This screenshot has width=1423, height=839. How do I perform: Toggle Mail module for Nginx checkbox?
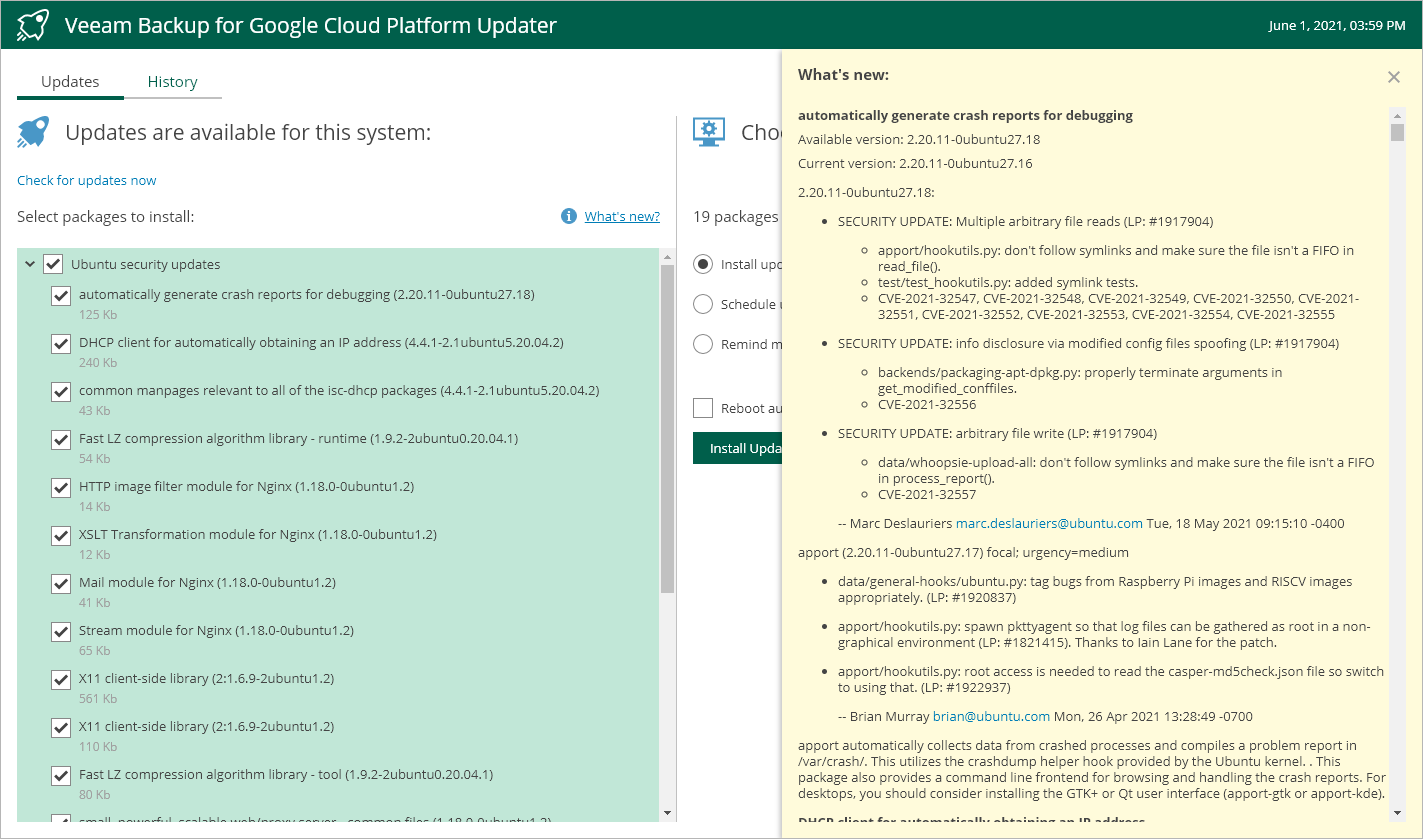coord(61,583)
